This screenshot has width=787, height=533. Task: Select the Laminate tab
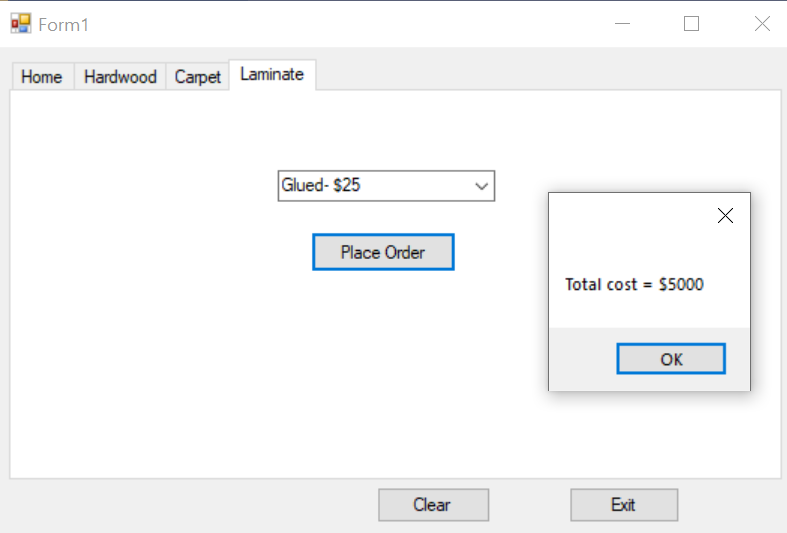point(272,75)
